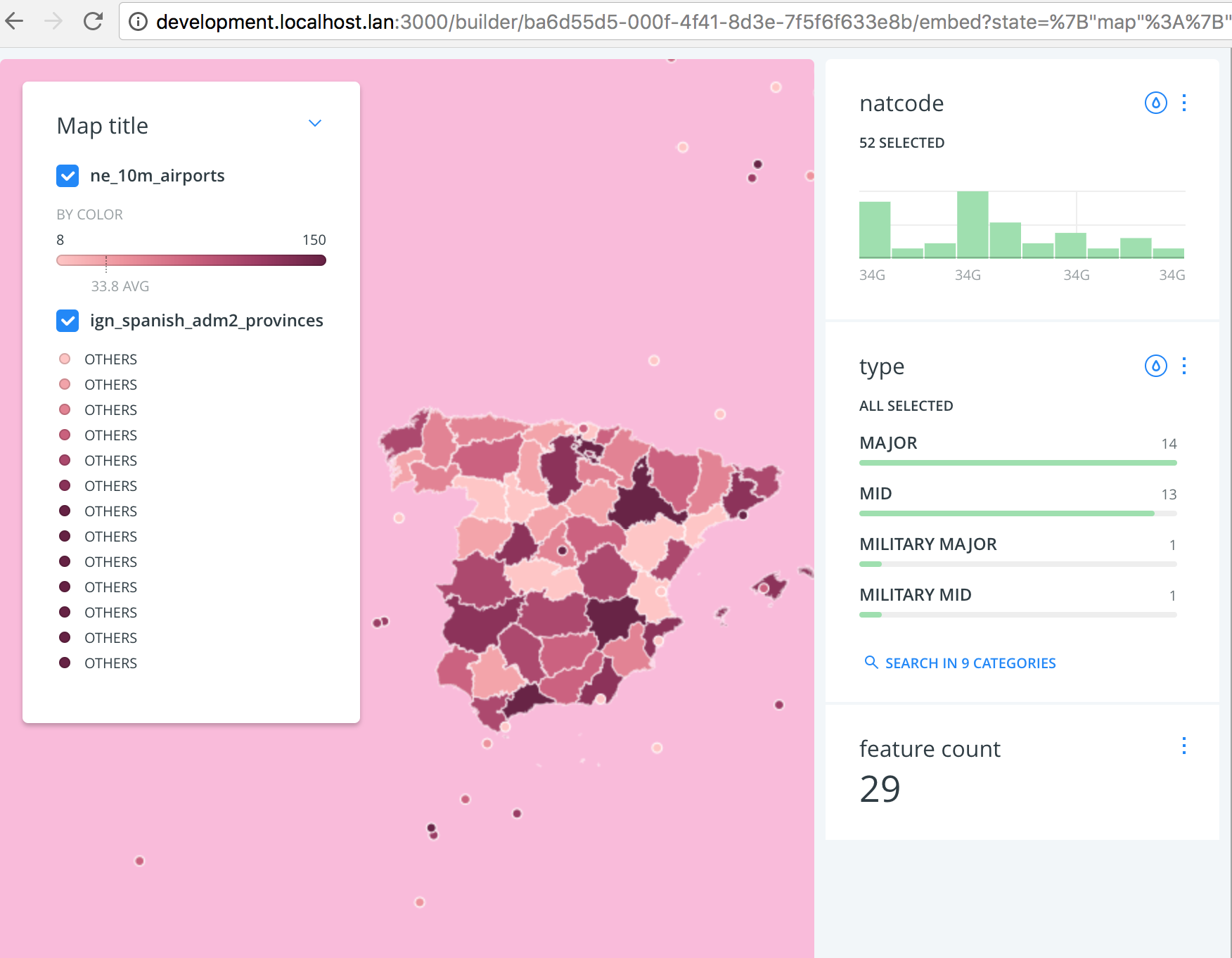Collapse the Map title legend chevron
The height and width of the screenshot is (958, 1232).
(x=315, y=123)
